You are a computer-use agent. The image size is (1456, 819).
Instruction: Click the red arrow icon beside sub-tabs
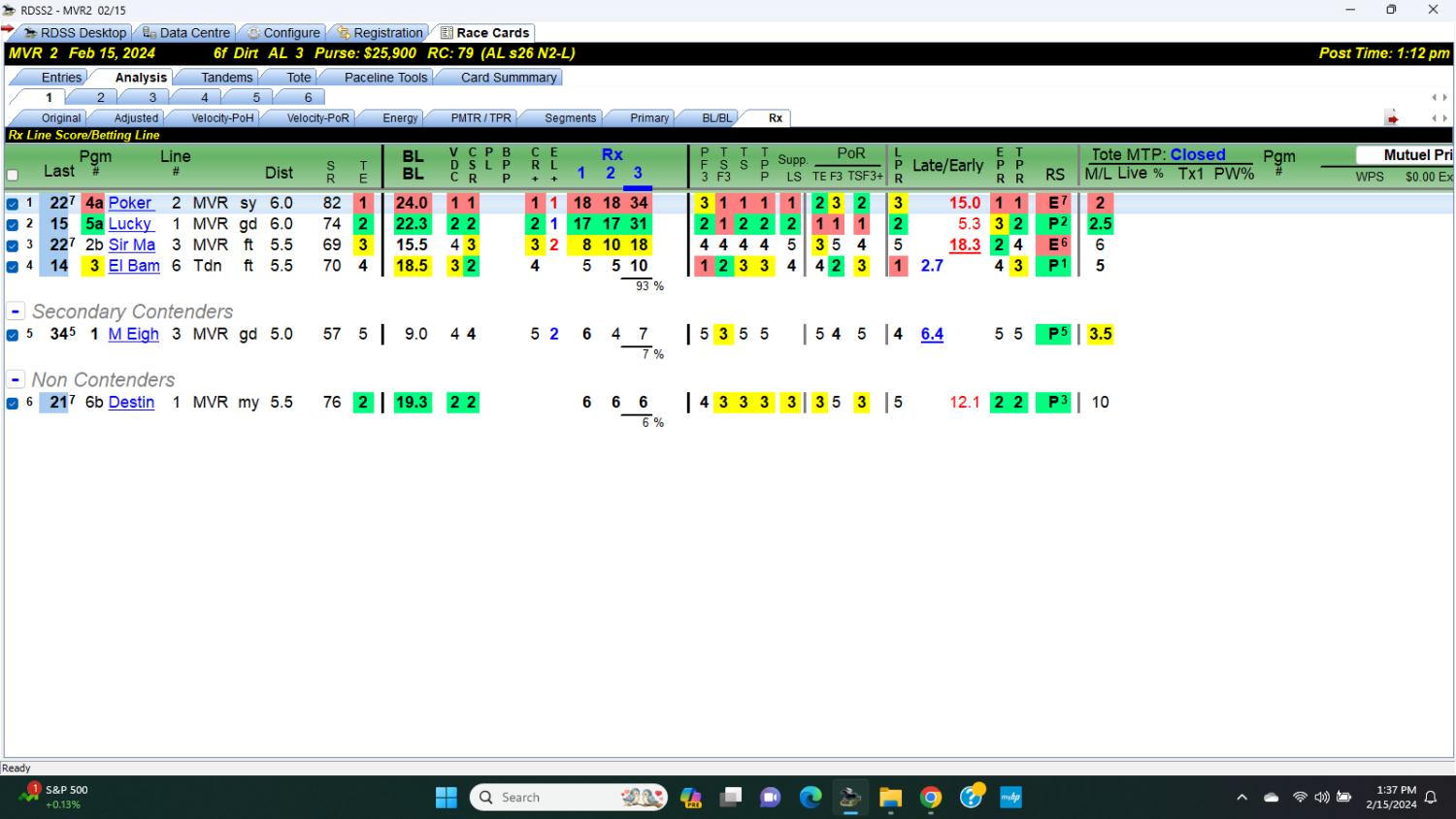click(1392, 118)
